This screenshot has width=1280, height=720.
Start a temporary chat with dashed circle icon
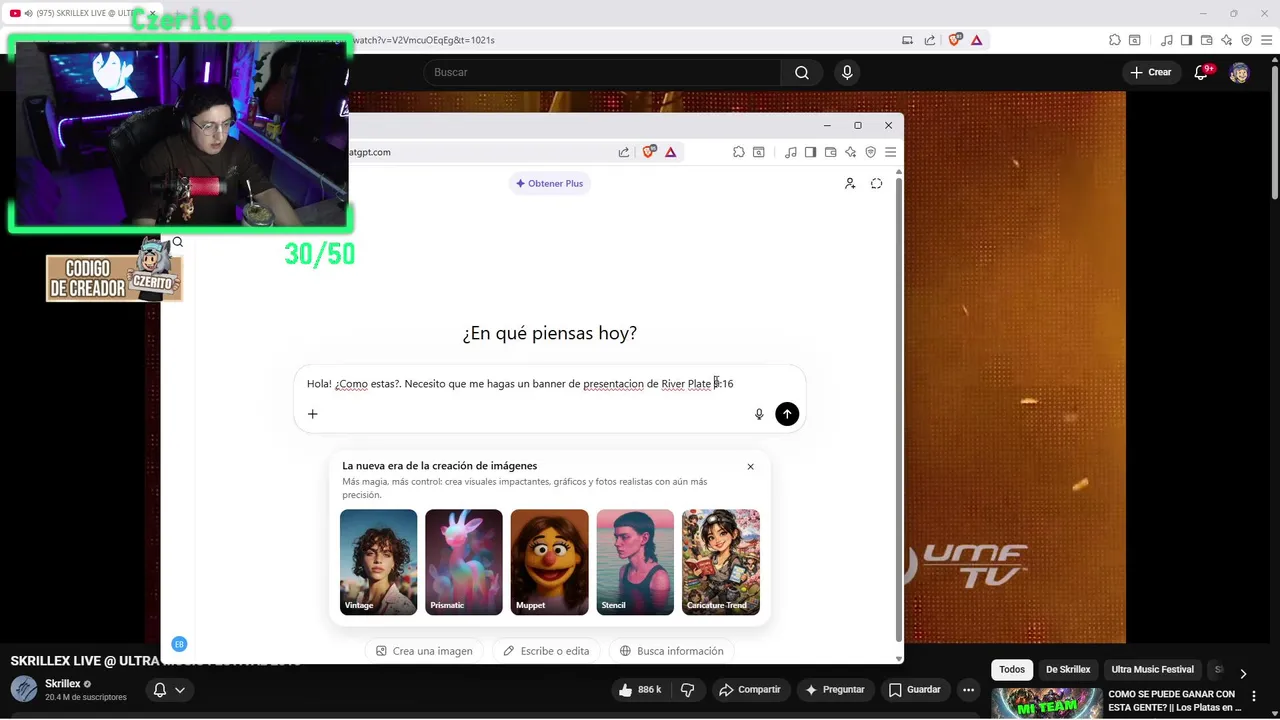click(x=877, y=183)
